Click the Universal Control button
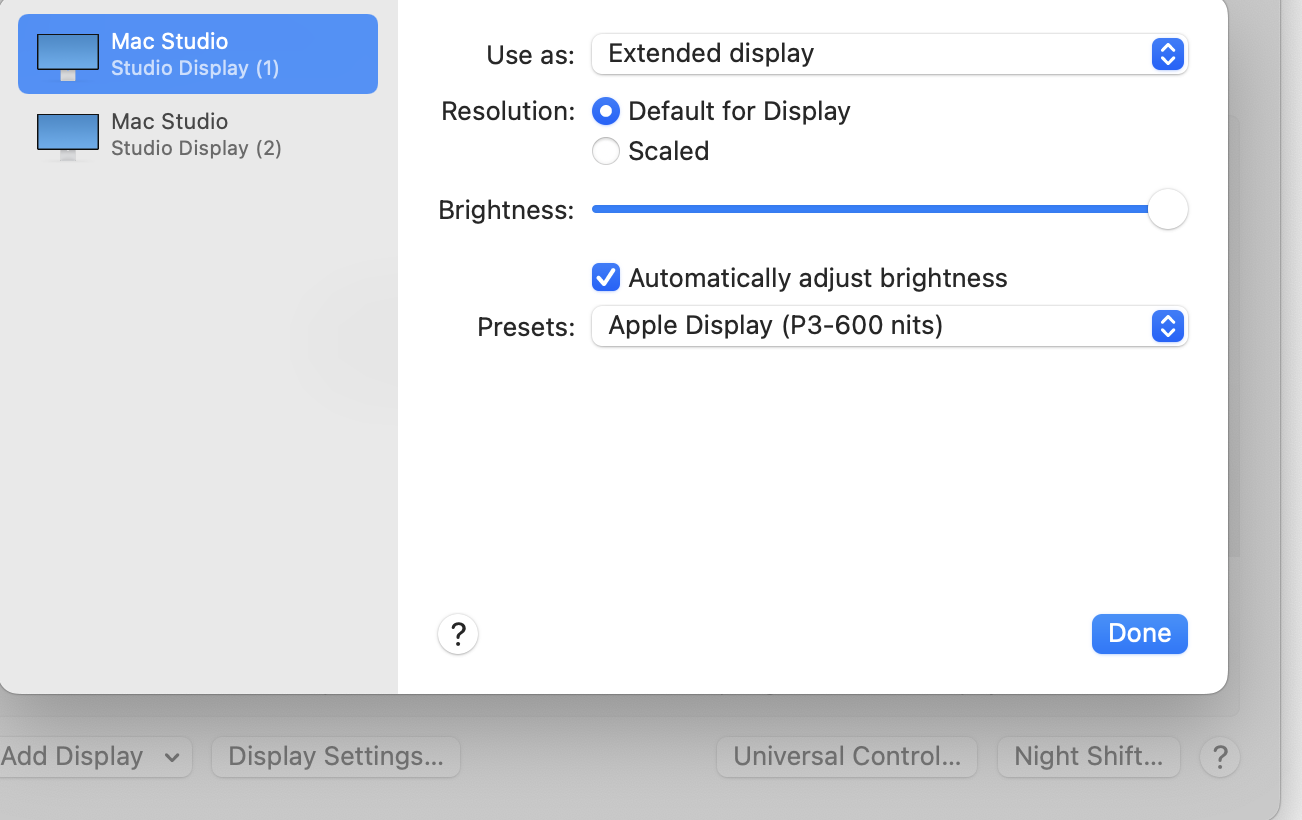Image resolution: width=1302 pixels, height=820 pixels. tap(846, 757)
